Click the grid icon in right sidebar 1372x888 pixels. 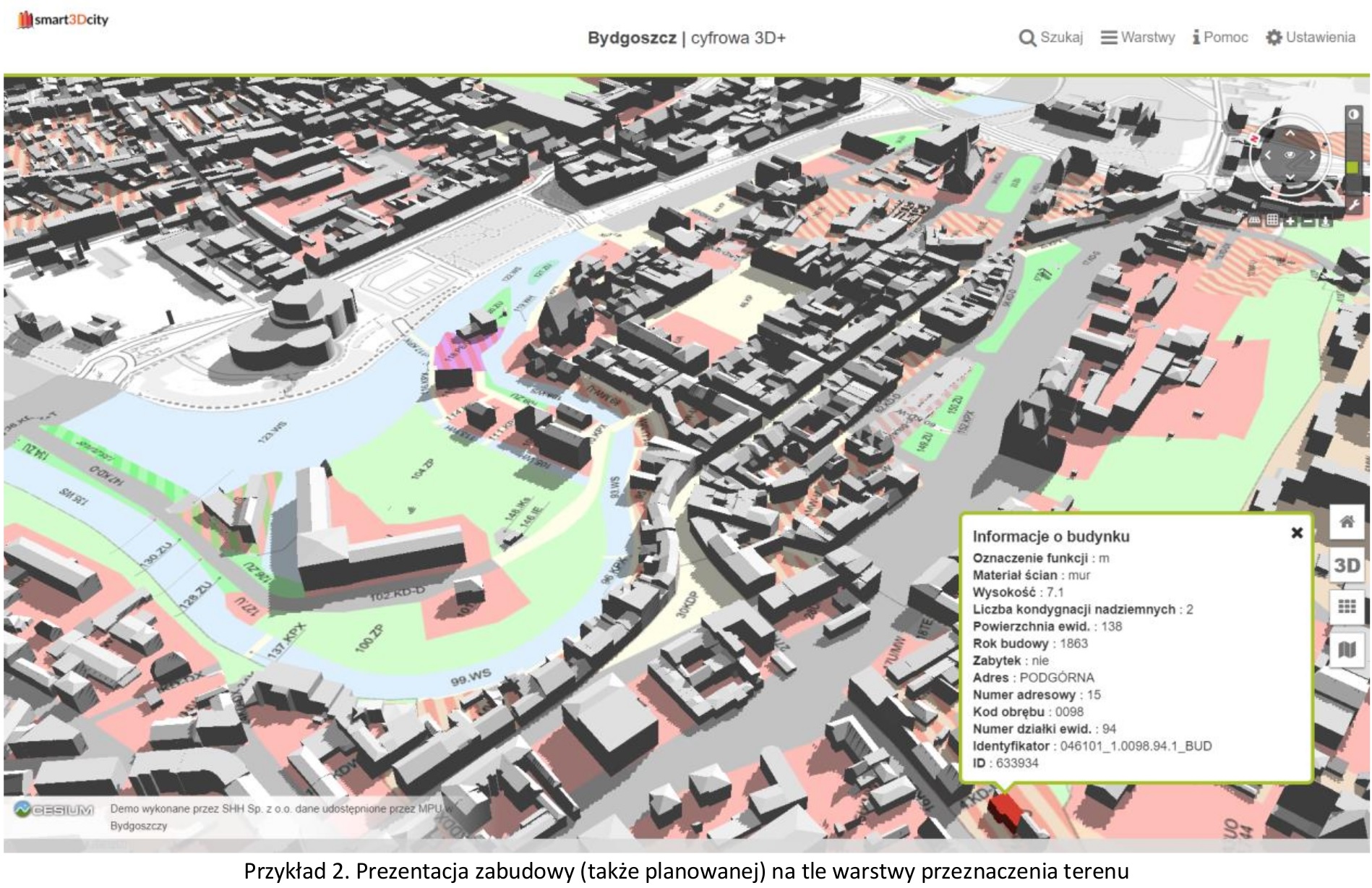tap(1347, 607)
